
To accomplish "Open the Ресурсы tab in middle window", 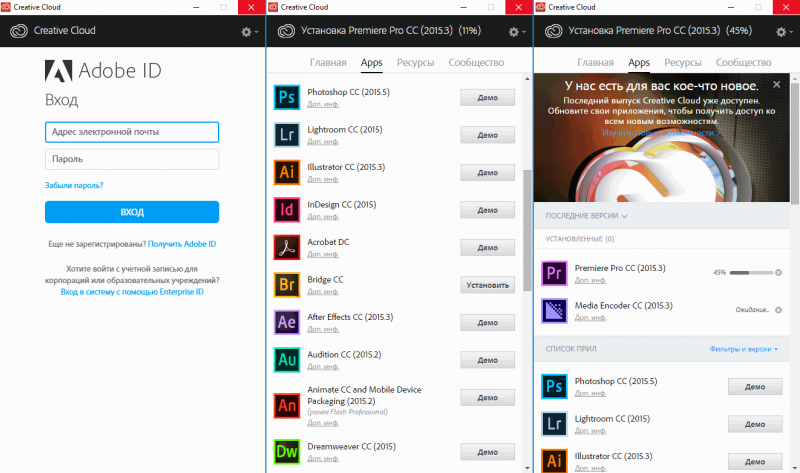I will [x=415, y=62].
